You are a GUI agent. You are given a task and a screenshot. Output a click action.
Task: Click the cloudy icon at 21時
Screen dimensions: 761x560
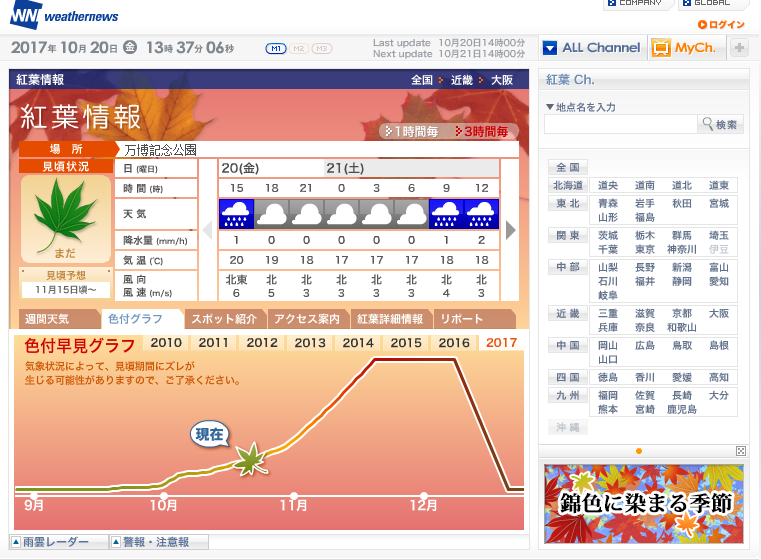click(306, 214)
